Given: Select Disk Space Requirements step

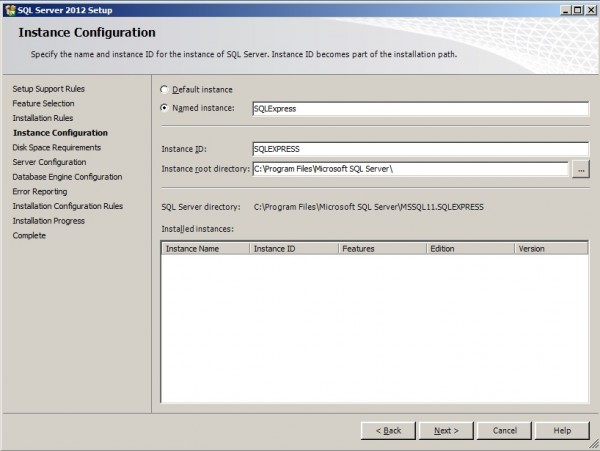Looking at the screenshot, I should 57,147.
